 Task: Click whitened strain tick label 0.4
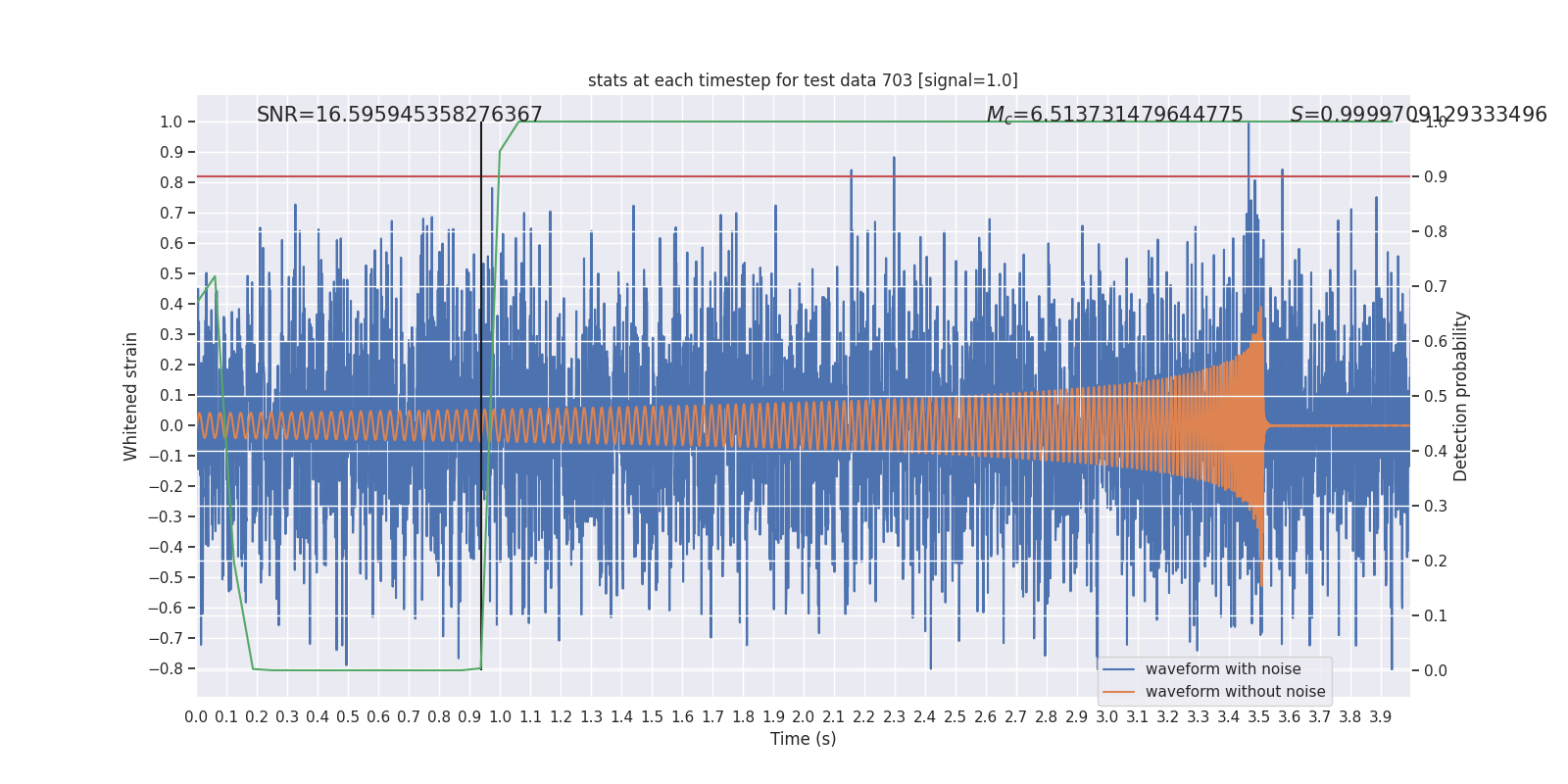[x=171, y=305]
